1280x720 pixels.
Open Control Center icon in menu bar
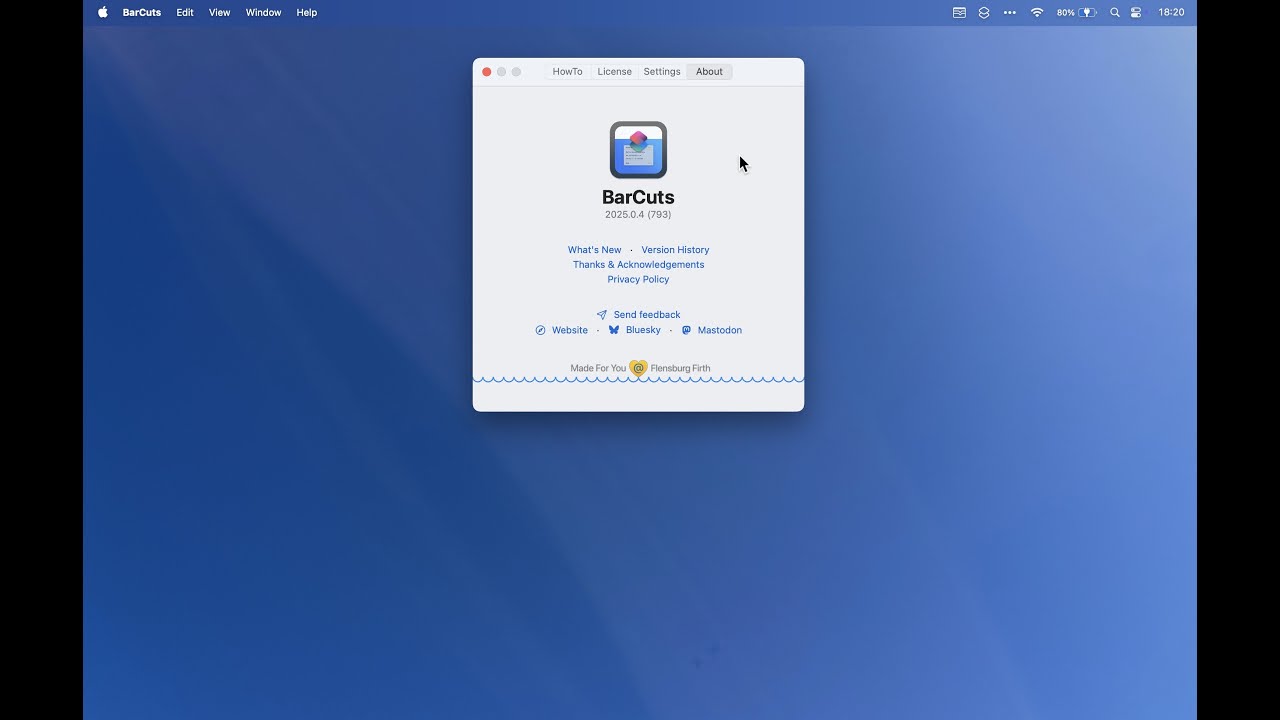(1136, 13)
